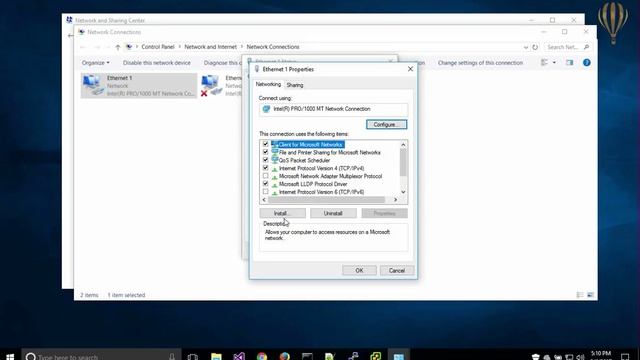Expand the address bar history dropdown

(x=525, y=47)
